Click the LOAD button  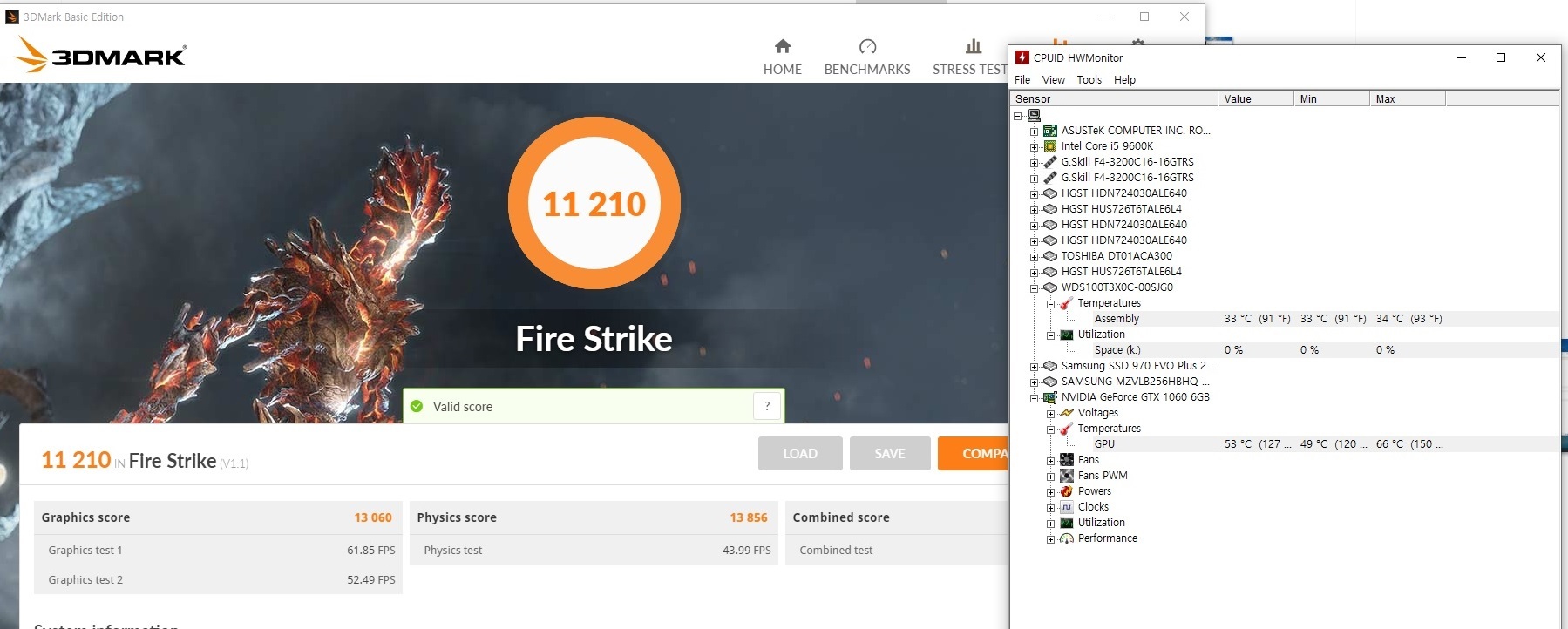[800, 453]
